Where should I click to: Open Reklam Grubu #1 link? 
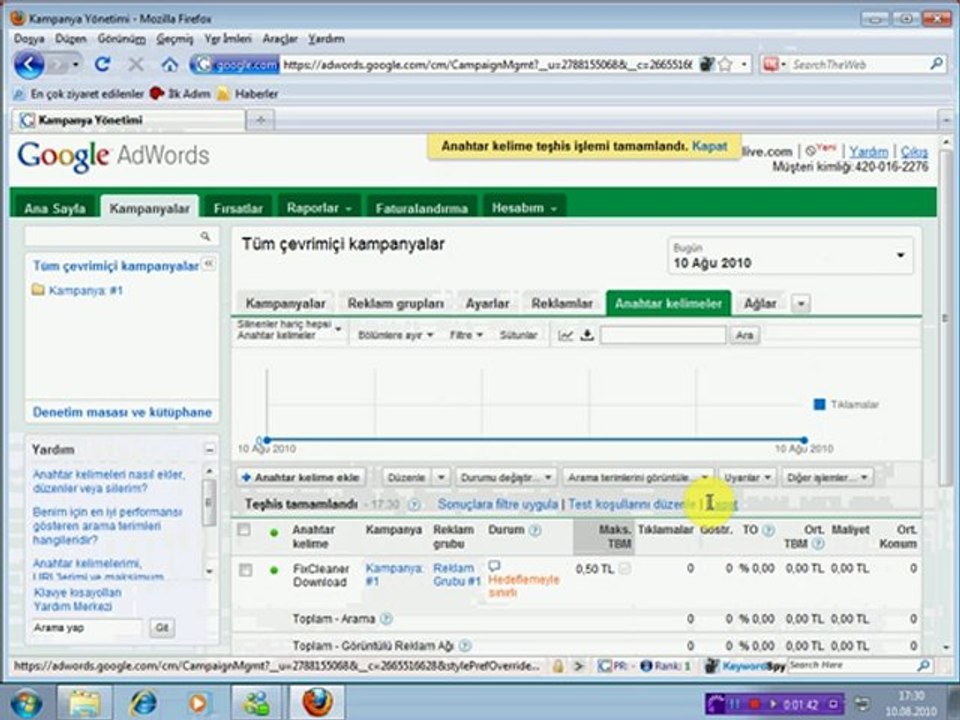[x=456, y=575]
